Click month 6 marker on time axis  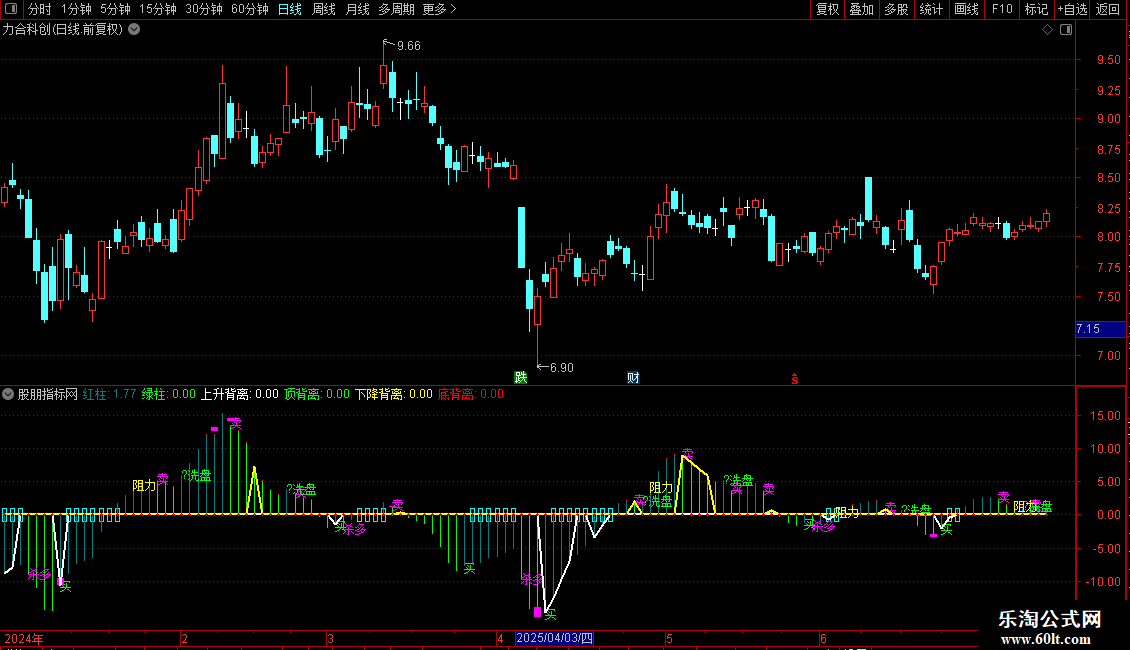tap(823, 638)
